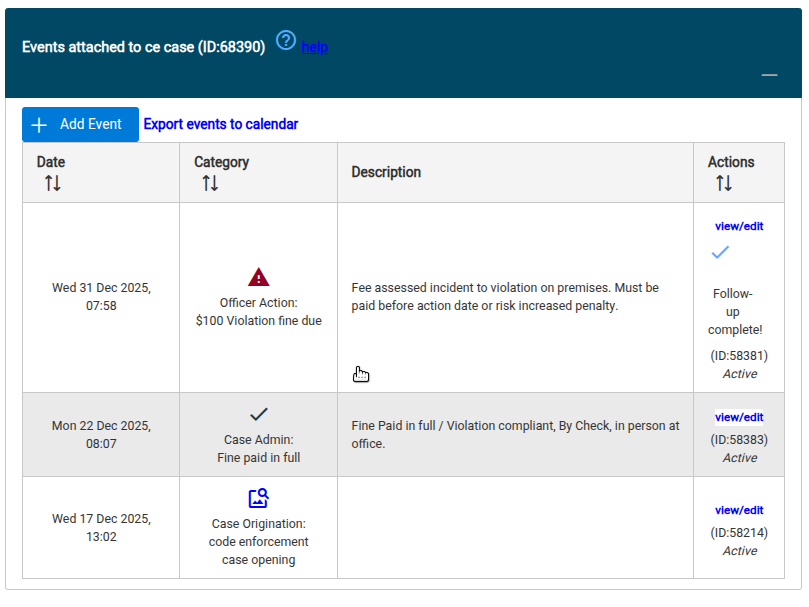Open the help link in header
Viewport: 809px width, 607px height.
point(315,47)
